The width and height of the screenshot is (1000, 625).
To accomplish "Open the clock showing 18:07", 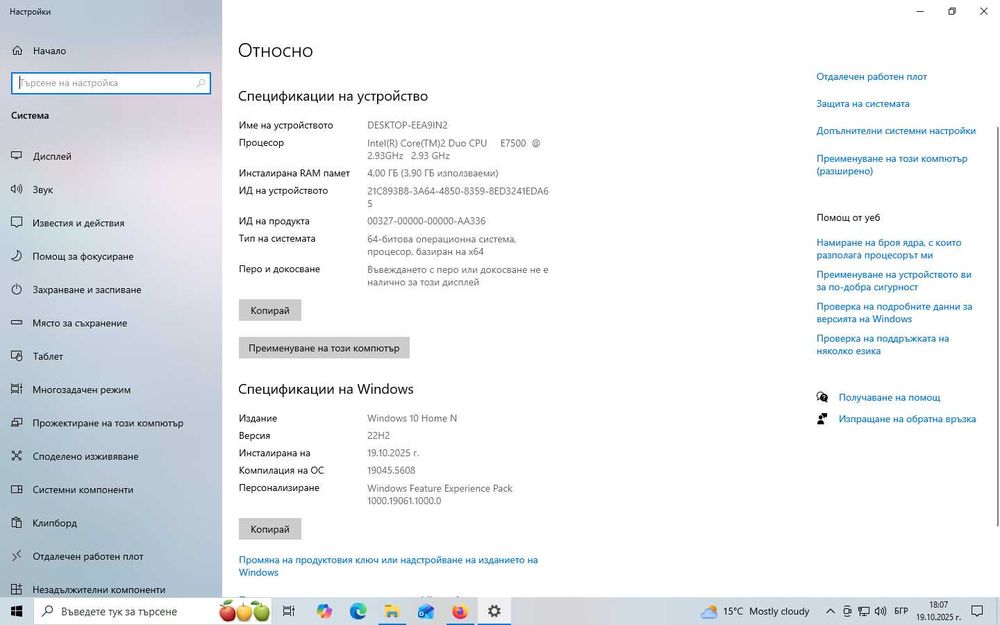I will tap(938, 611).
